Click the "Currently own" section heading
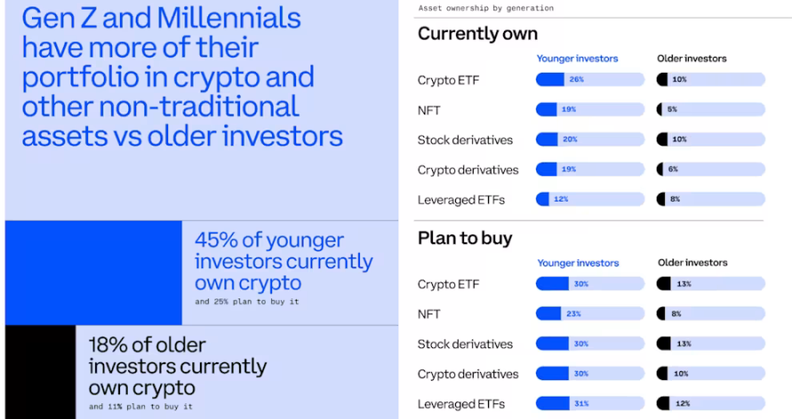Viewport: 800px width, 419px height. 471,33
